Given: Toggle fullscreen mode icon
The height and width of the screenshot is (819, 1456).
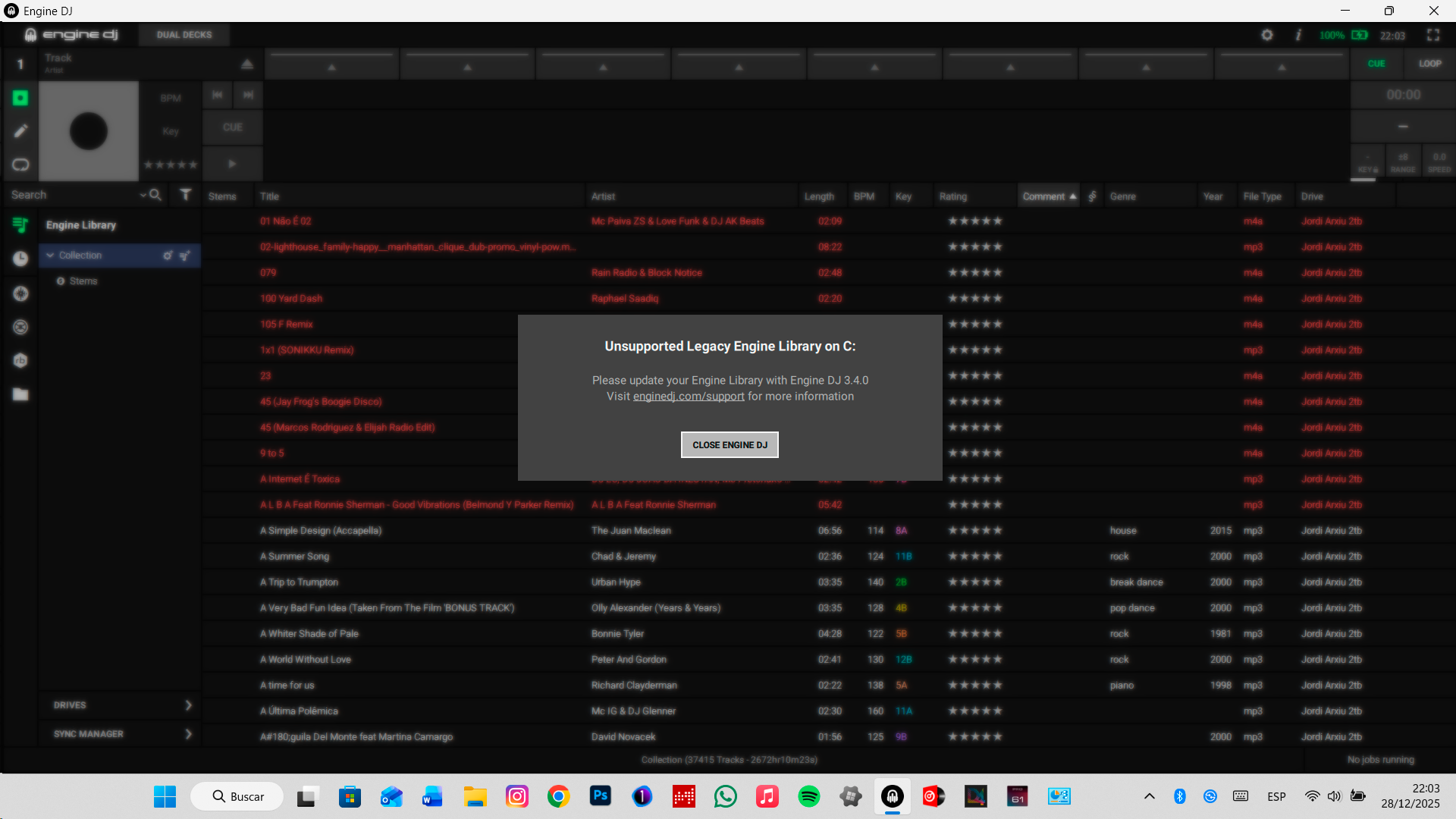Looking at the screenshot, I should tap(1432, 35).
